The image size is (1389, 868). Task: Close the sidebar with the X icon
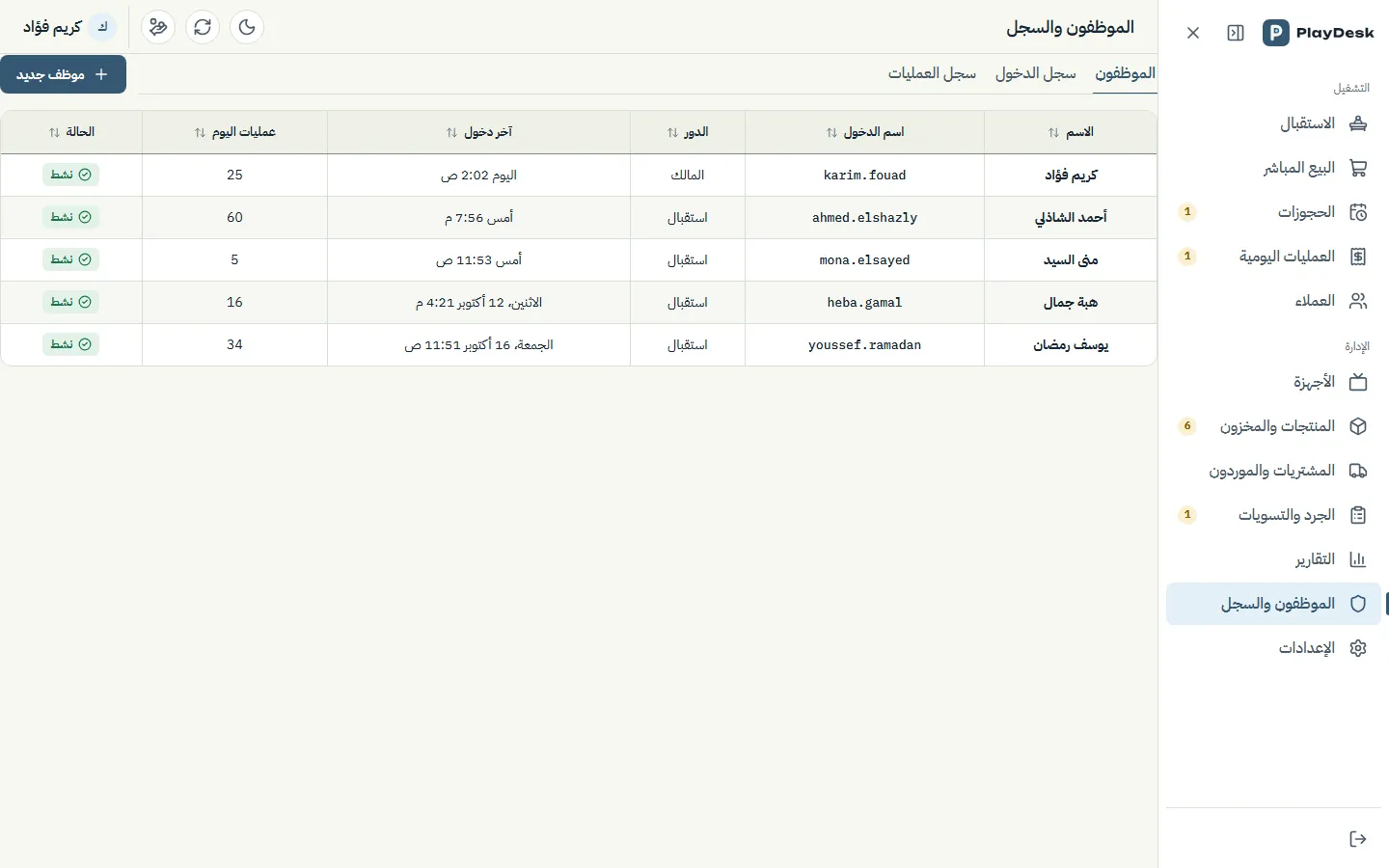[x=1193, y=33]
